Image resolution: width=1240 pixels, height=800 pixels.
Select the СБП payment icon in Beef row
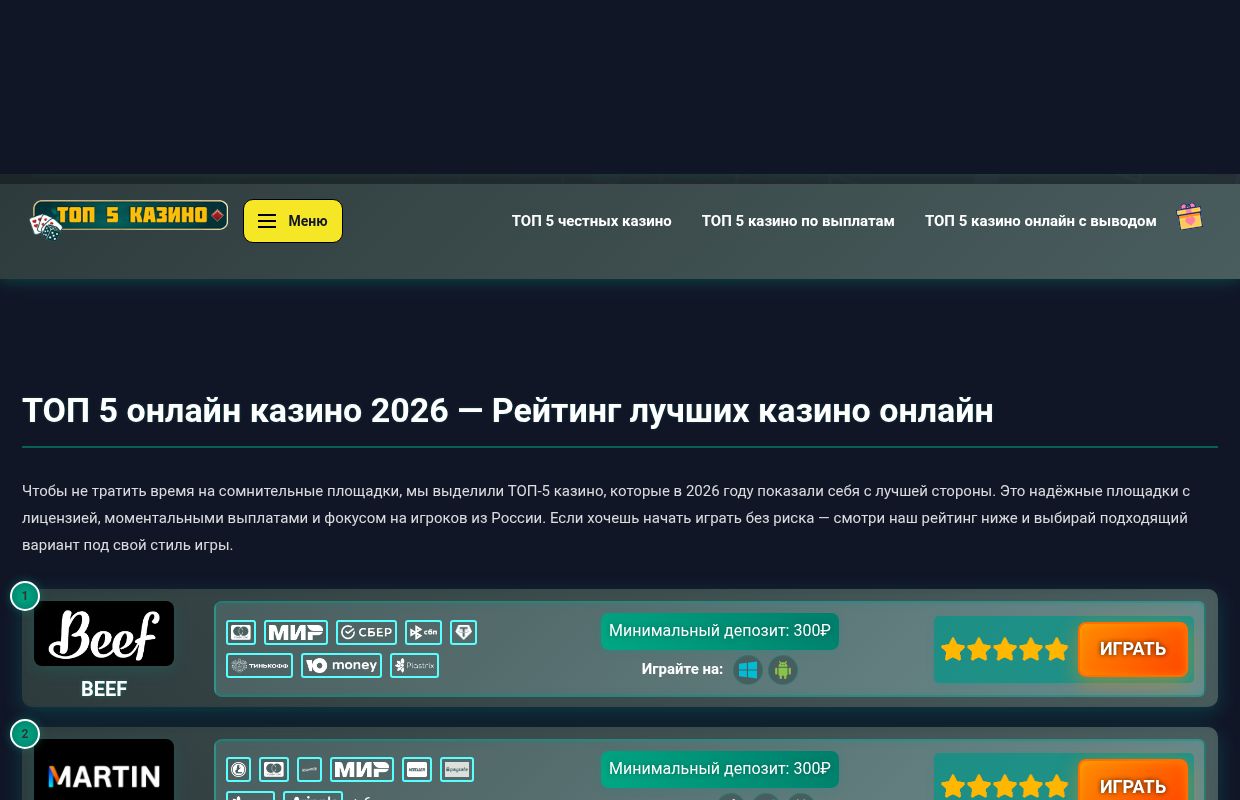422,632
